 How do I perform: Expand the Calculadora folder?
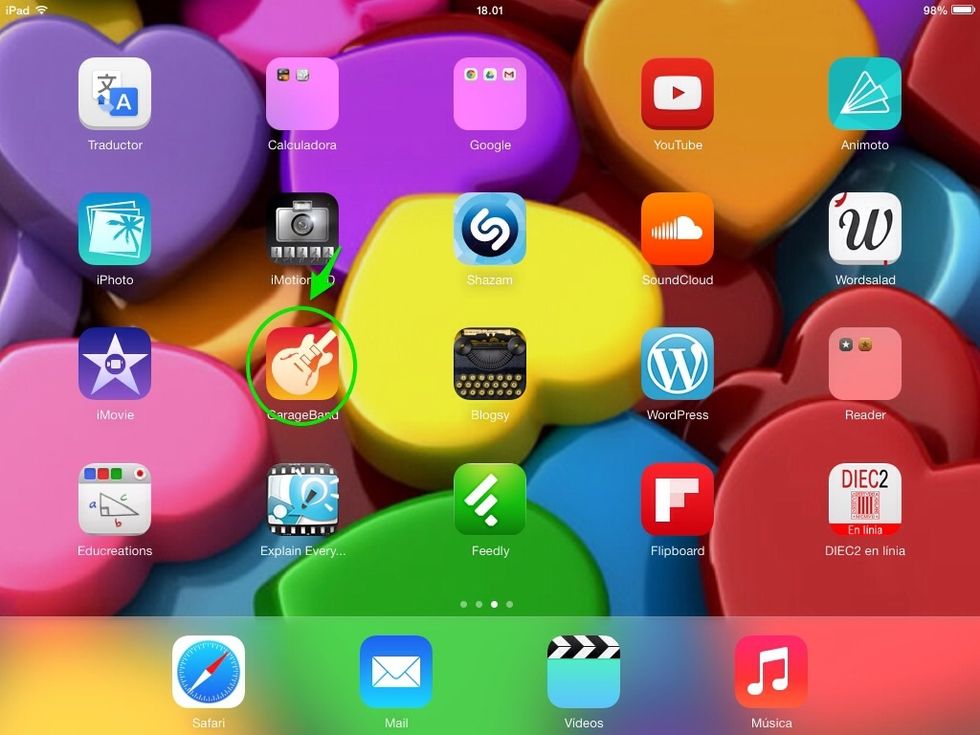coord(302,94)
